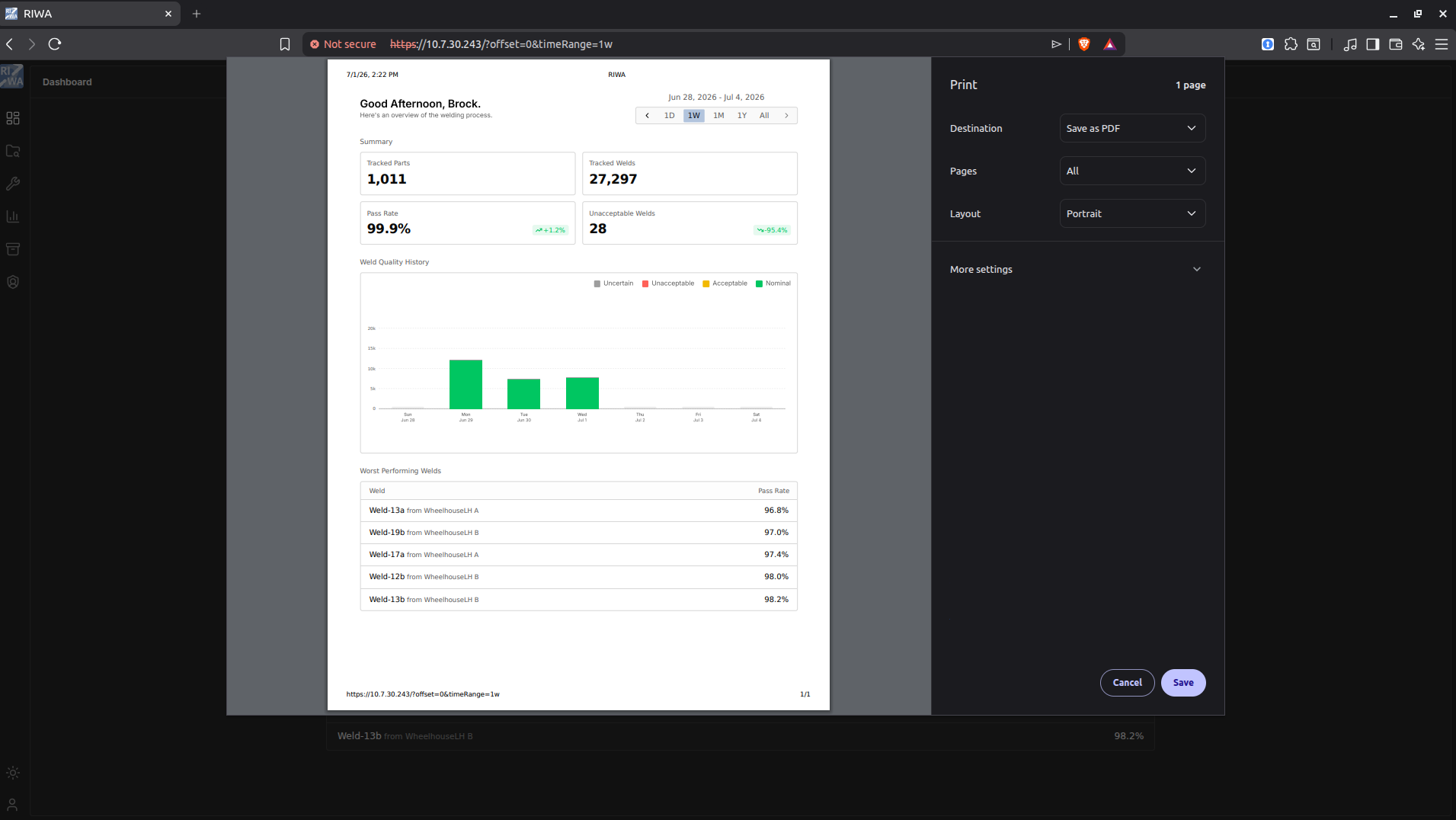Cancel the print dialog
The width and height of the screenshot is (1456, 820).
click(x=1127, y=683)
